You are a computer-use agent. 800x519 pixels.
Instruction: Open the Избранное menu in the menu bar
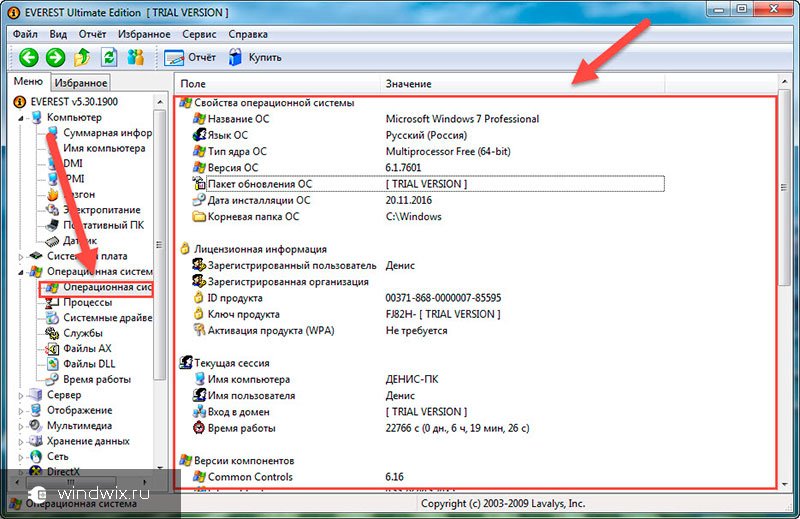(x=144, y=34)
